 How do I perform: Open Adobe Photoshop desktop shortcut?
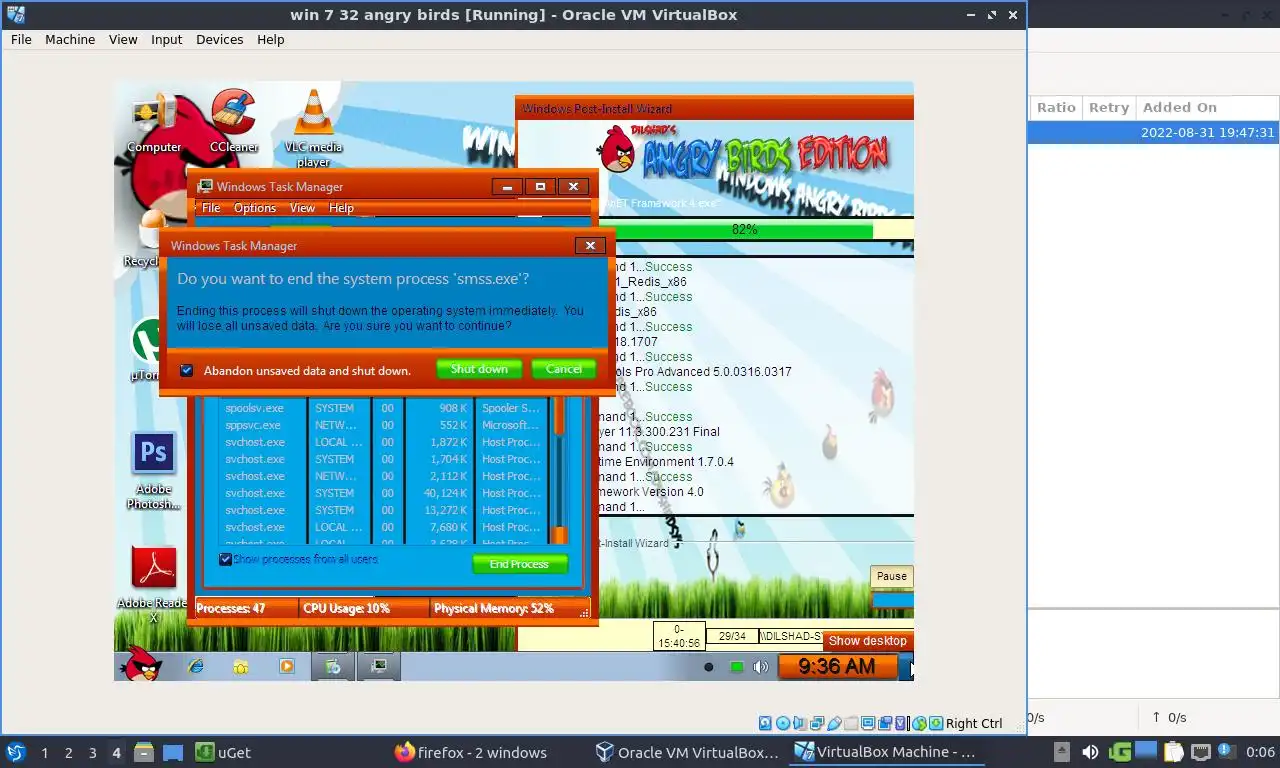pyautogui.click(x=154, y=470)
